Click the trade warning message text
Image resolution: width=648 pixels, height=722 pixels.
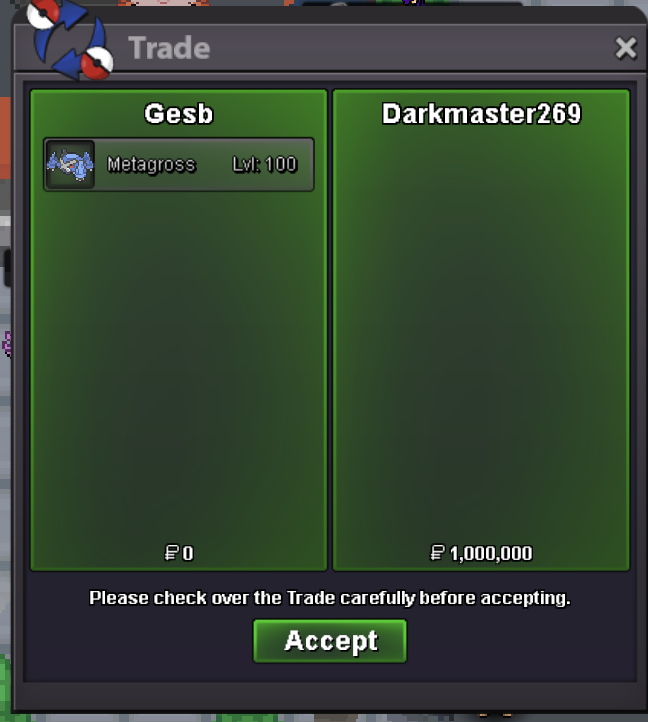pos(330,598)
